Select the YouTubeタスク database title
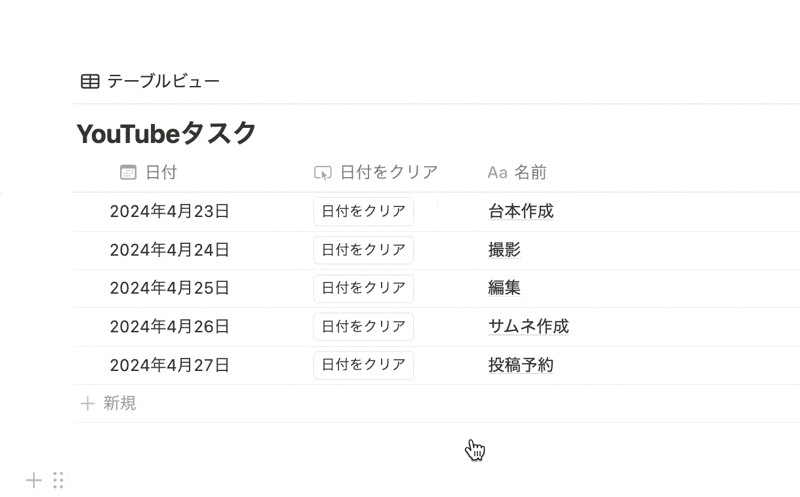Screen dimensions: 800x497 [x=166, y=134]
